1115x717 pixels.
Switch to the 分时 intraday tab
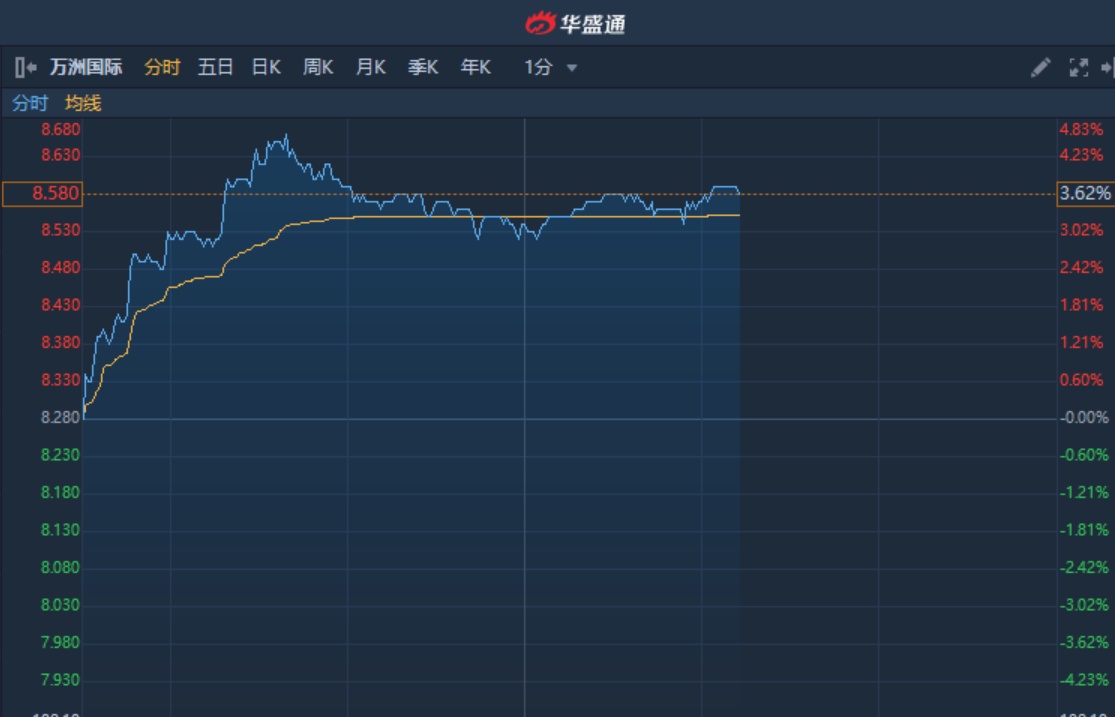pos(162,68)
